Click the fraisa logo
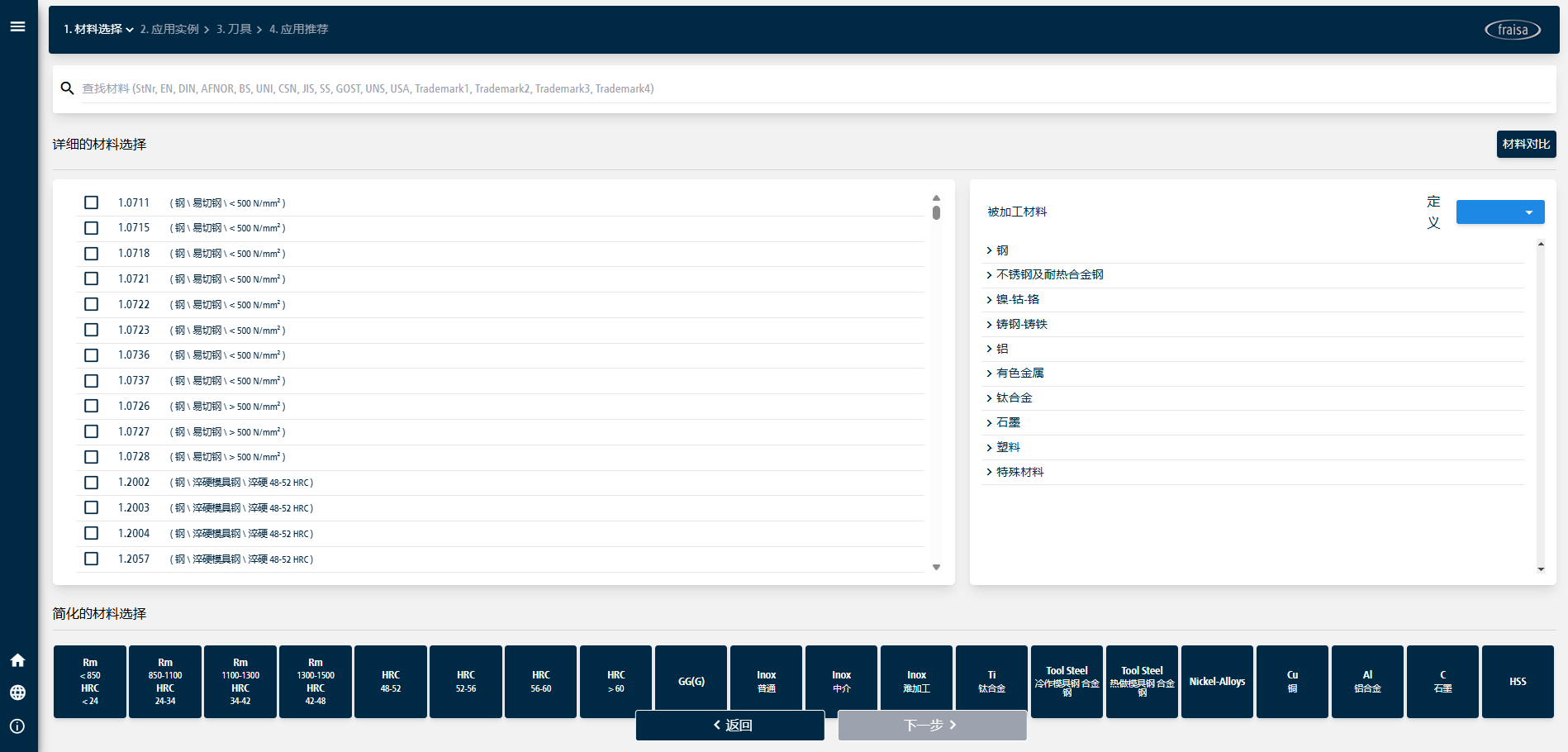 [x=1513, y=30]
